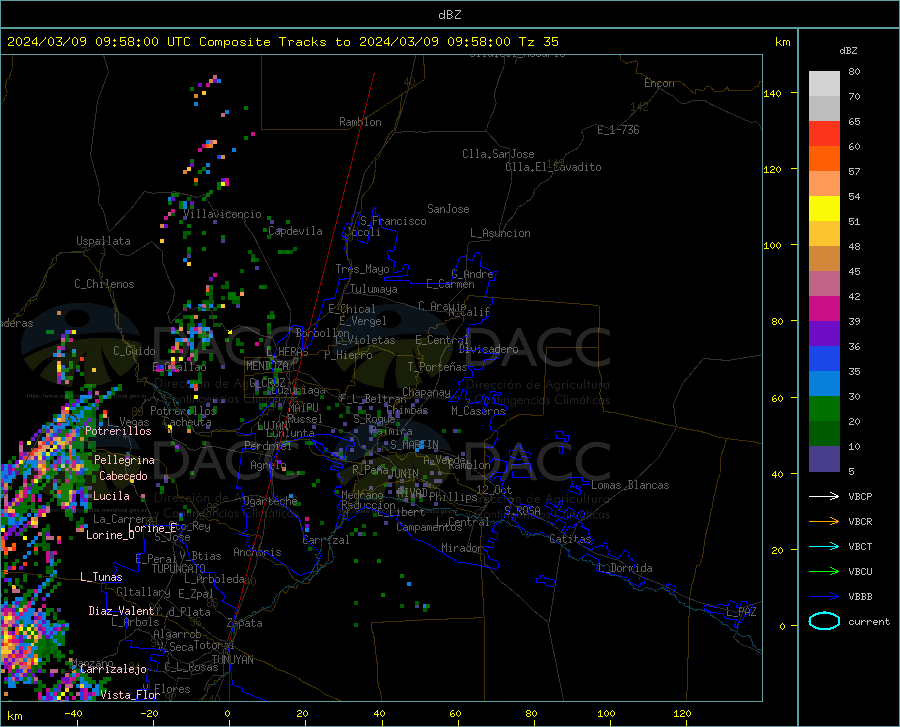Select the Capdevila label on the map
Screen dimensions: 900x727
point(295,231)
